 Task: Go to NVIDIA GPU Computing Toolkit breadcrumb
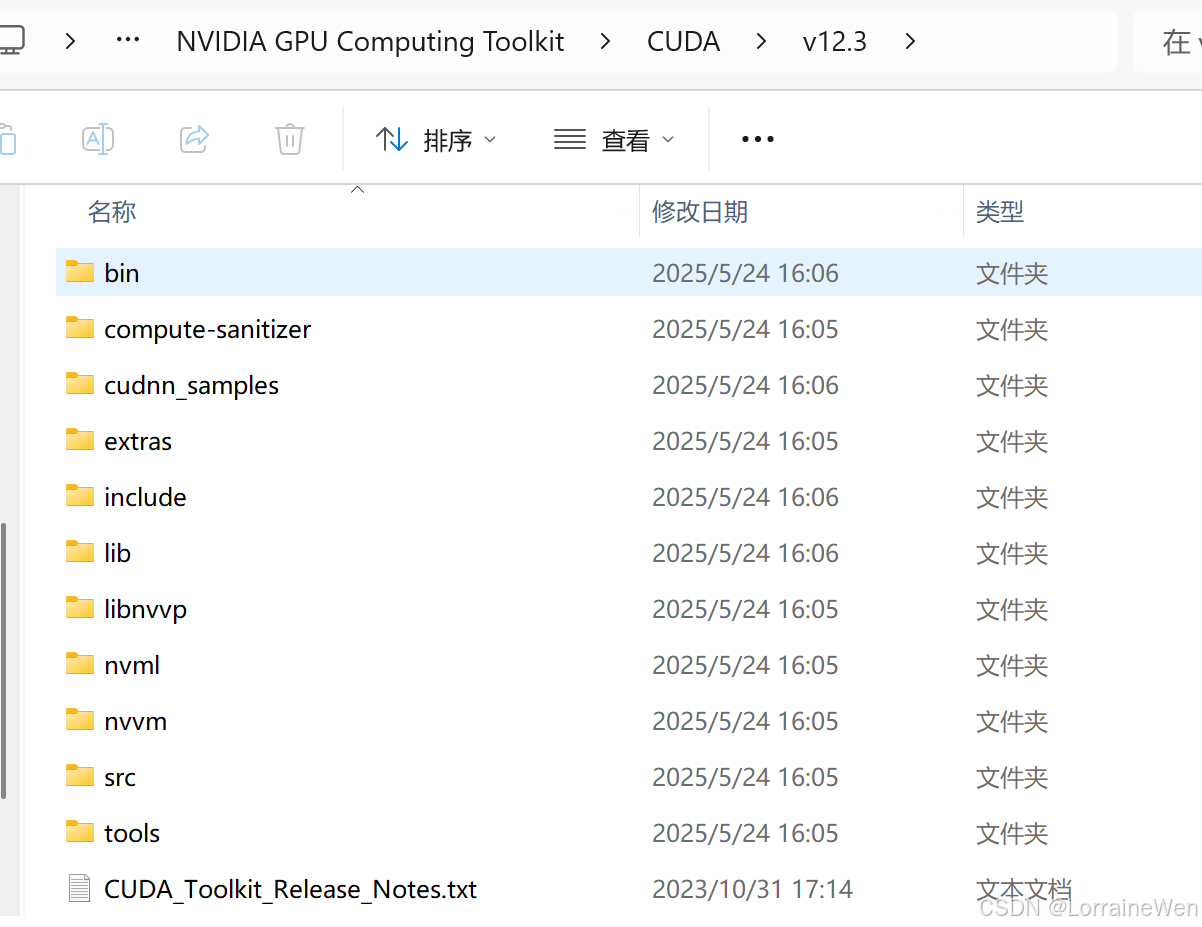click(x=370, y=41)
